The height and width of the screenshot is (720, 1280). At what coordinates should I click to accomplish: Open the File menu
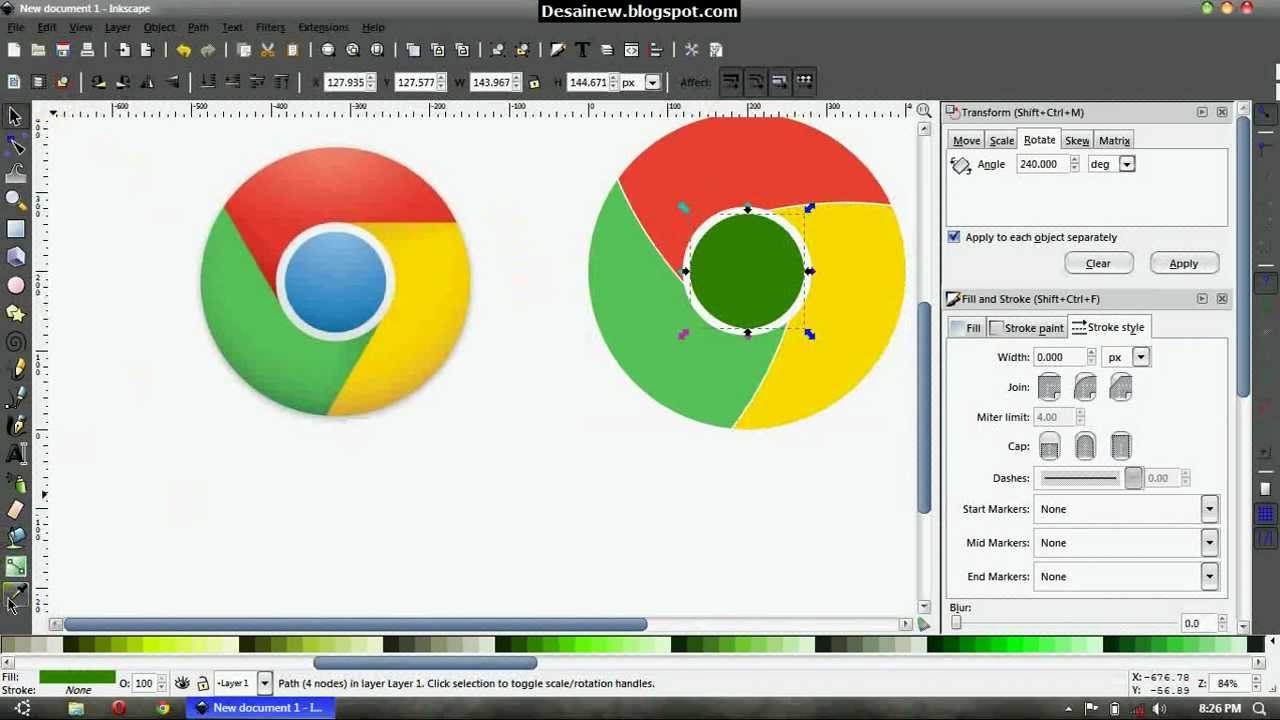coord(15,27)
